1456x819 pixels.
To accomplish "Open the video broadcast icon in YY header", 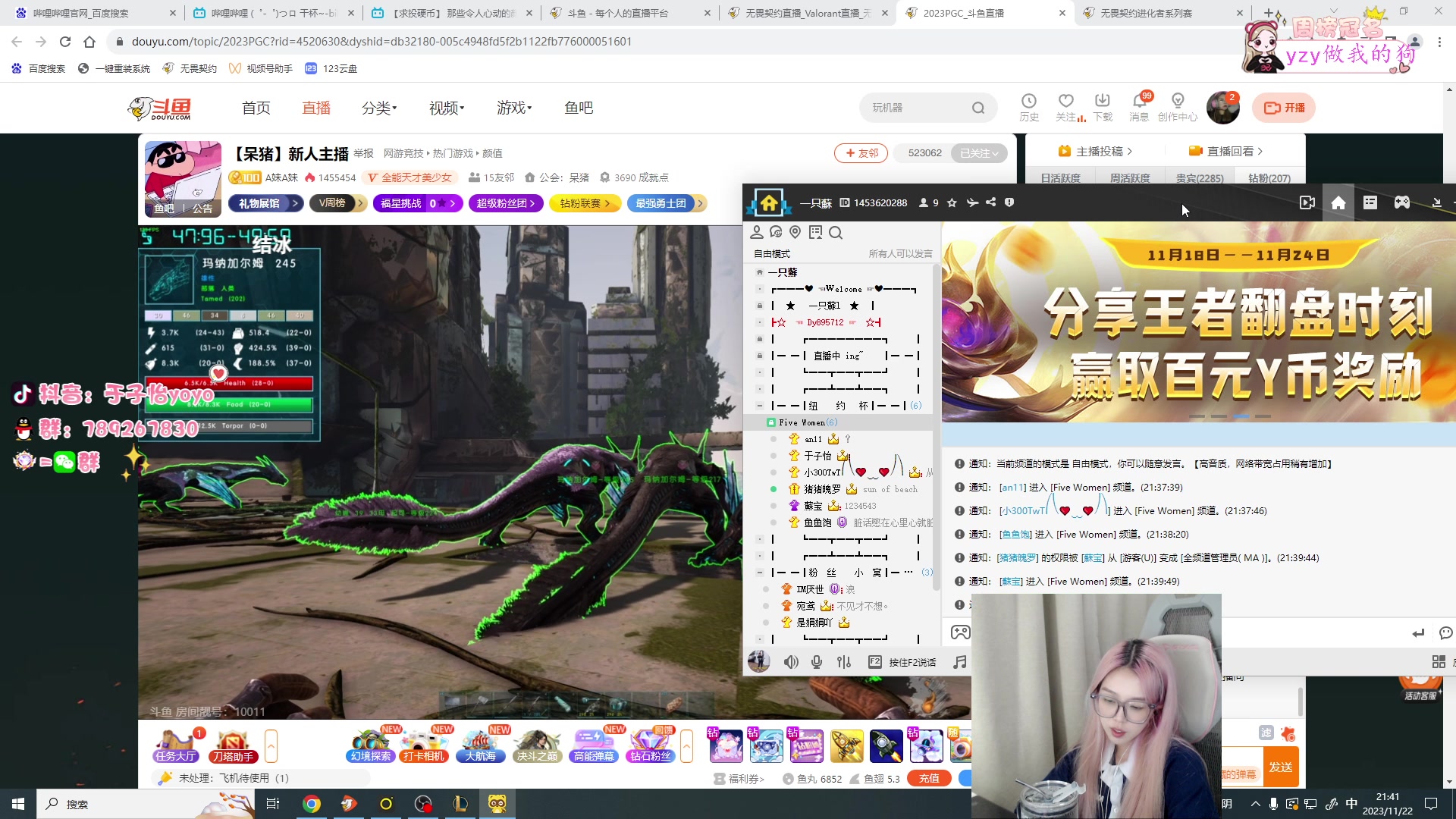I will pos(1307,202).
